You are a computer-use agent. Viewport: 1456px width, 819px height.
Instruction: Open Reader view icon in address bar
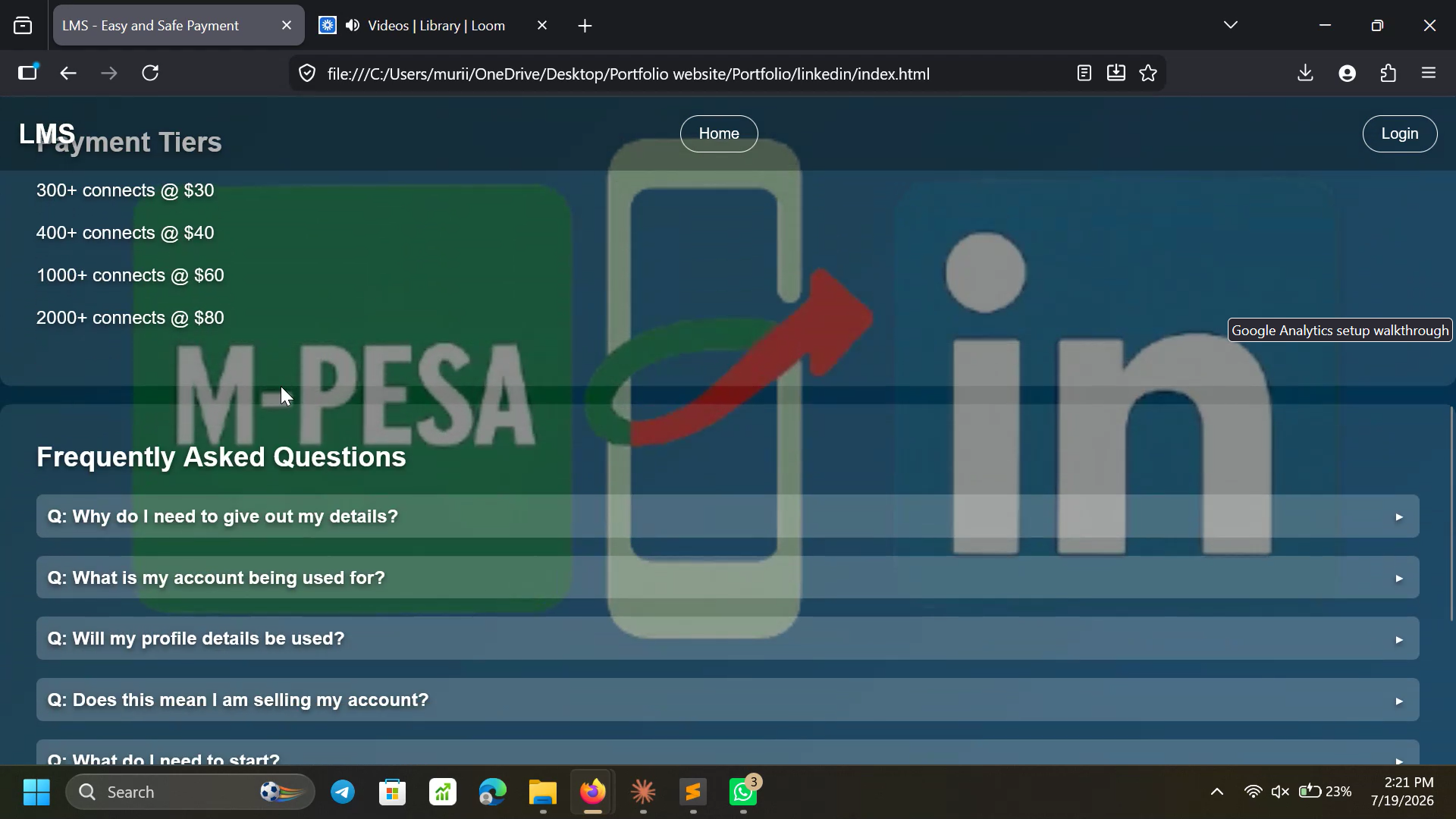click(x=1084, y=73)
